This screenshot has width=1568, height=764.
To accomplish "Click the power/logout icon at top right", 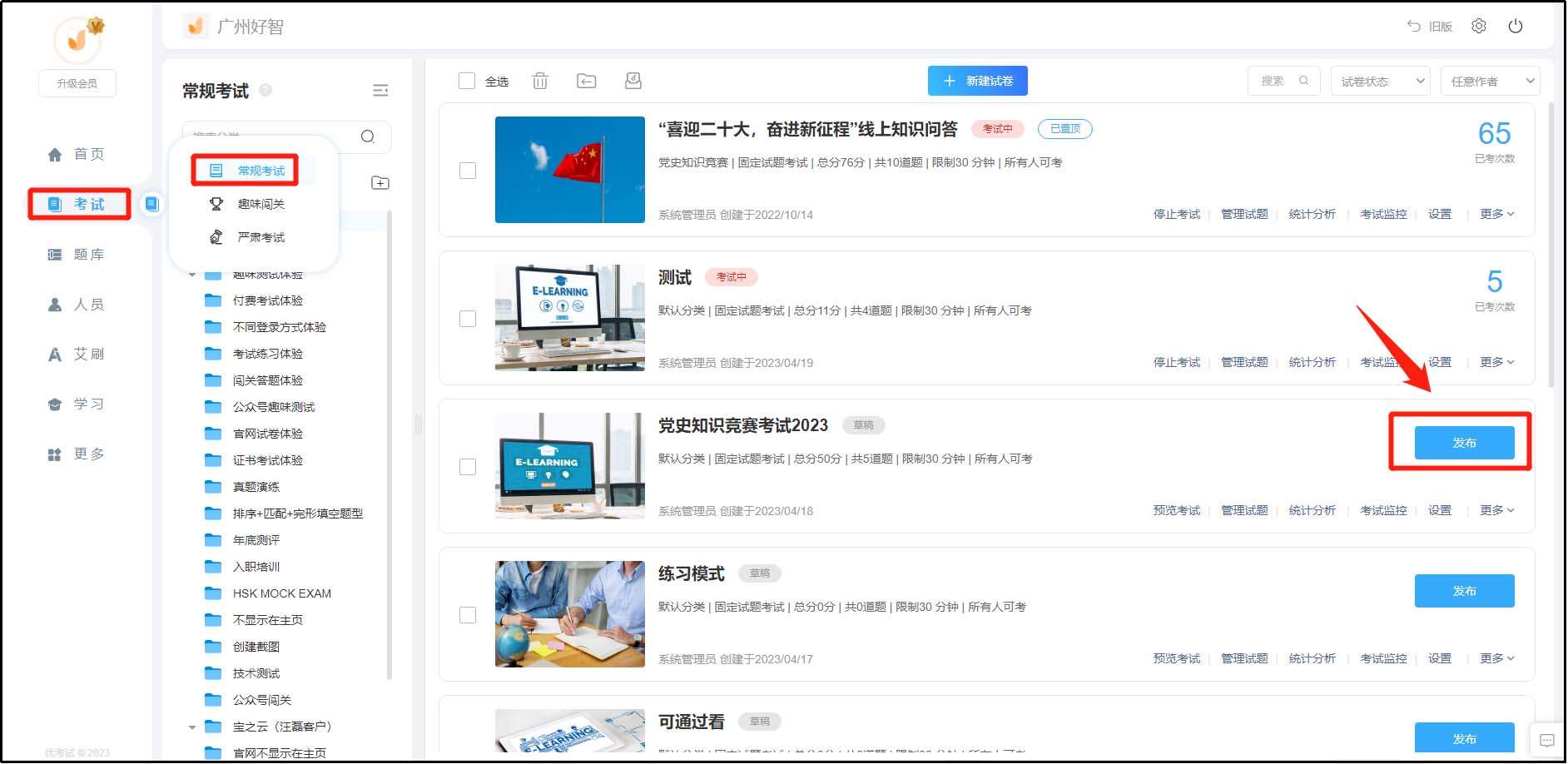I will pos(1516,26).
